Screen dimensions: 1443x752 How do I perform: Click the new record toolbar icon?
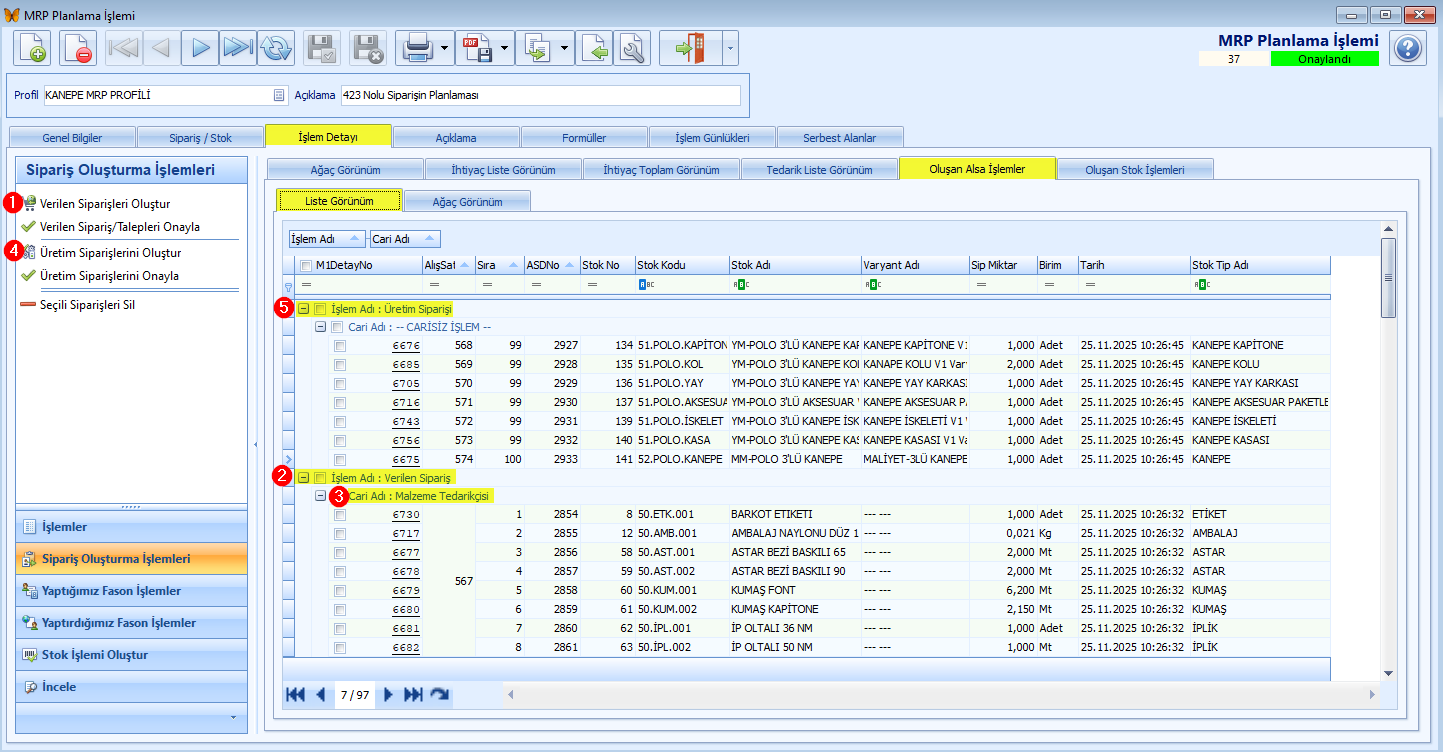coord(32,48)
